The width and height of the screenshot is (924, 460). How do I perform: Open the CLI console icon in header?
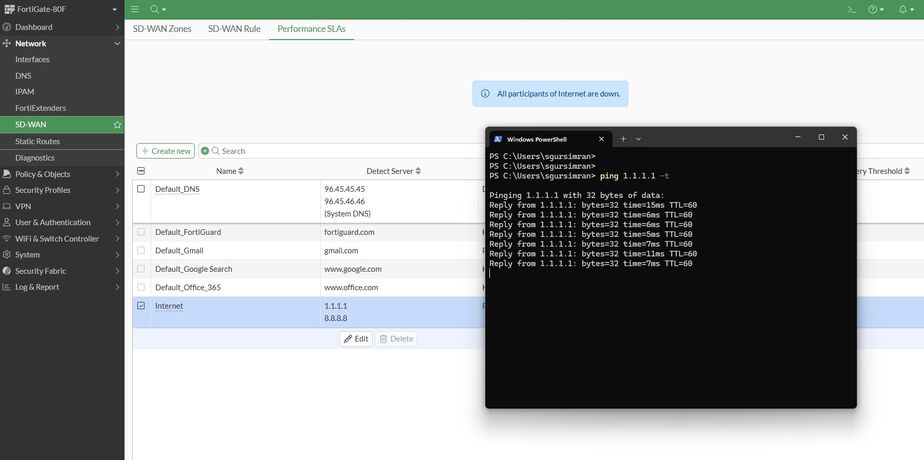pyautogui.click(x=852, y=9)
